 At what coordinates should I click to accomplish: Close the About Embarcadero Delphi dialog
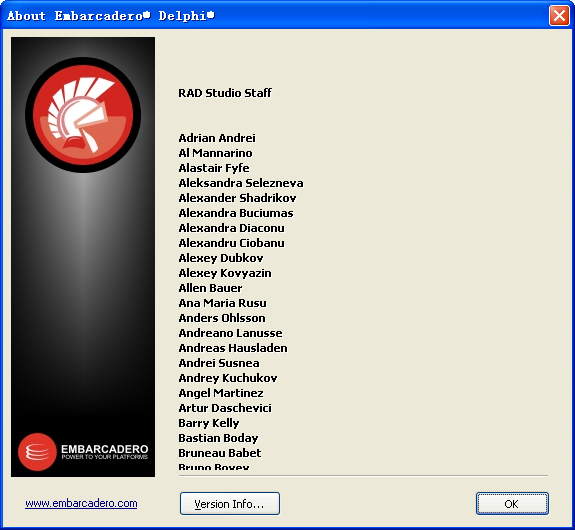click(x=559, y=16)
